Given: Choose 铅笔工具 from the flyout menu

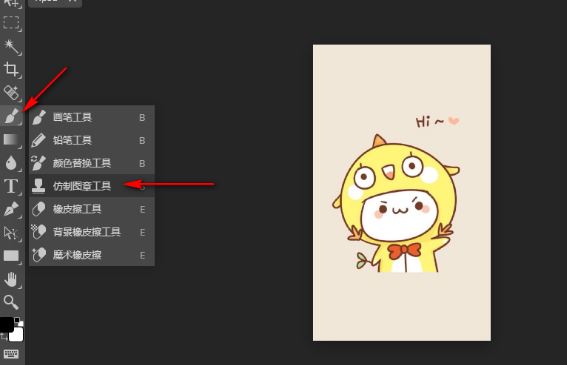Looking at the screenshot, I should point(92,140).
